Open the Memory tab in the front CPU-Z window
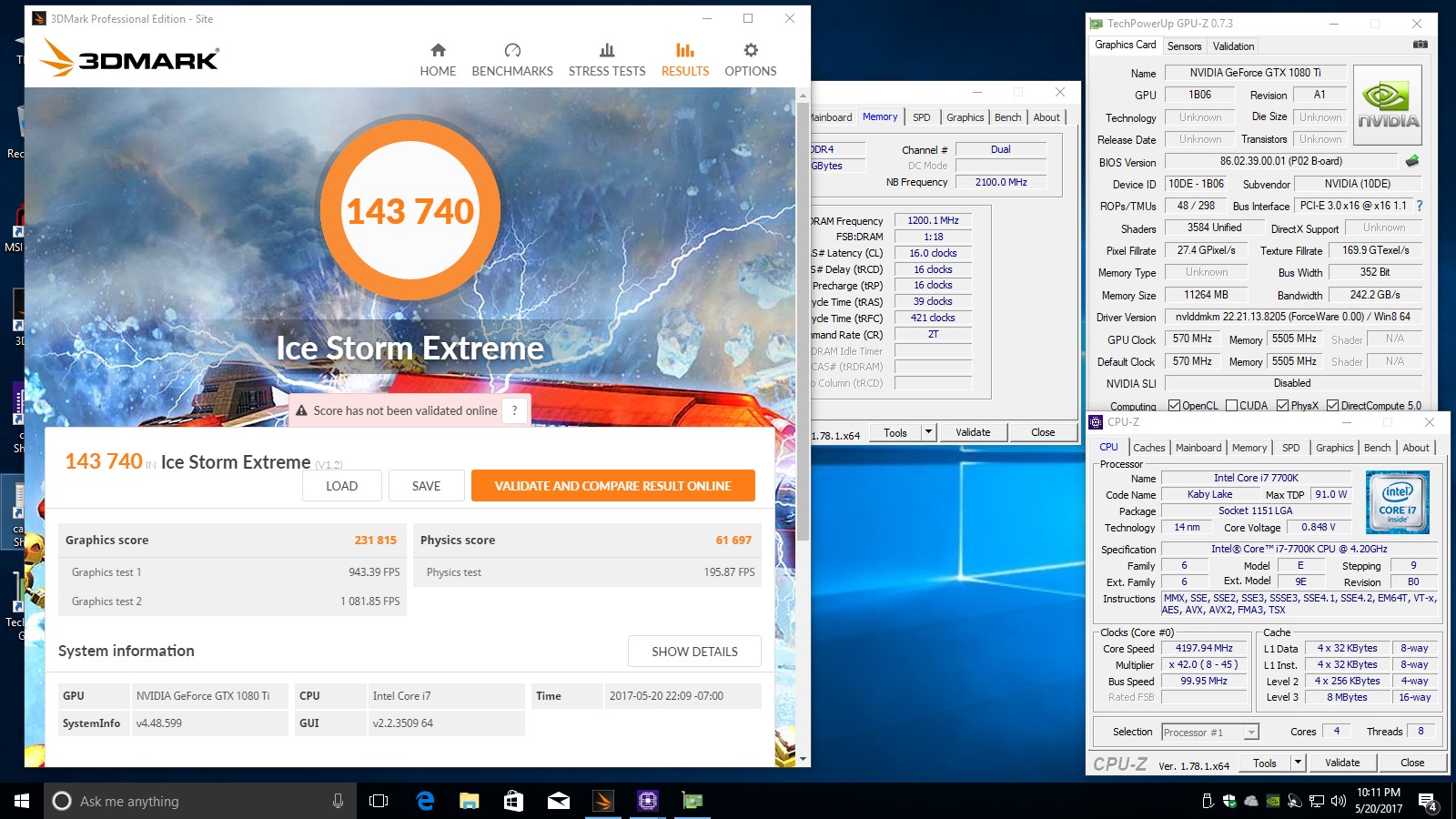 pos(1249,448)
